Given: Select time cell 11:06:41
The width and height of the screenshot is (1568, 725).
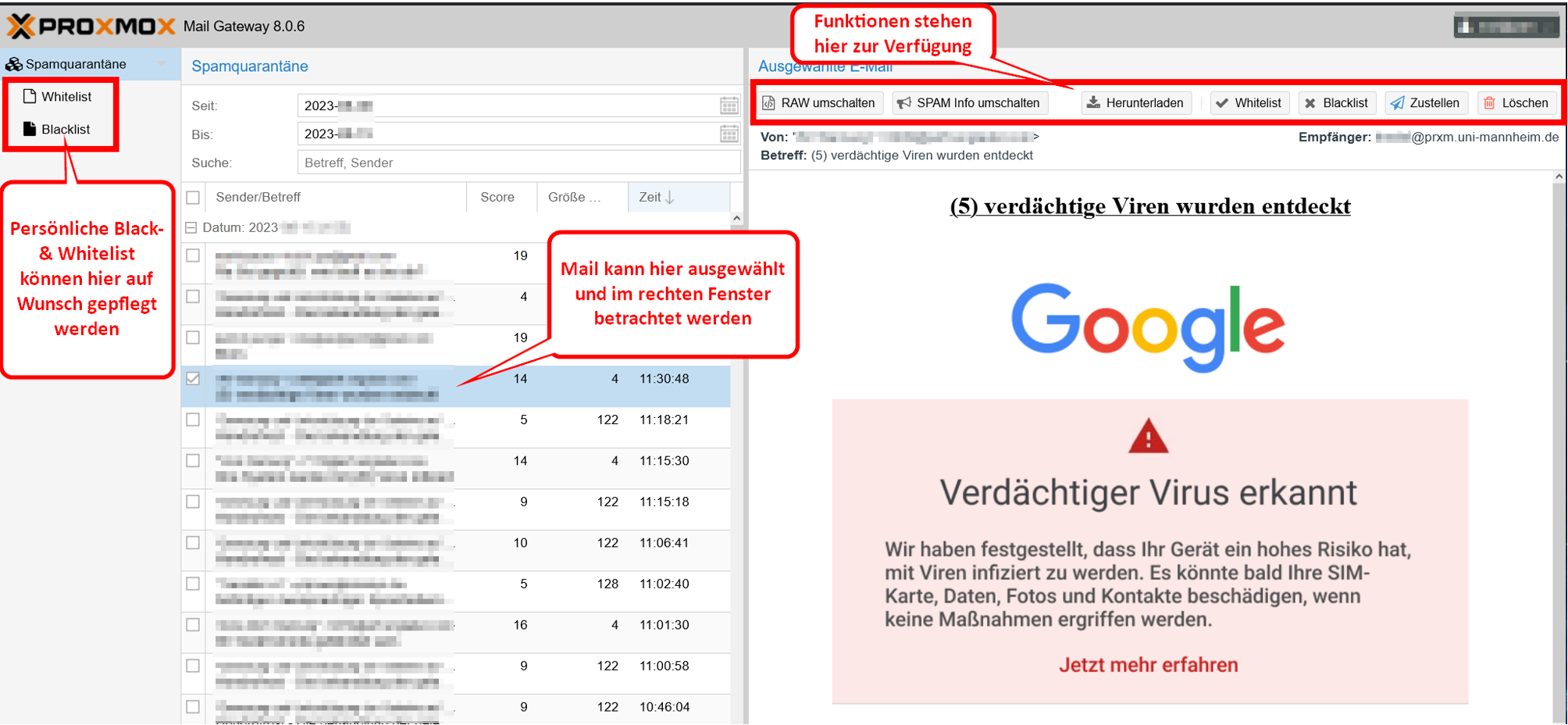Looking at the screenshot, I should (x=664, y=543).
